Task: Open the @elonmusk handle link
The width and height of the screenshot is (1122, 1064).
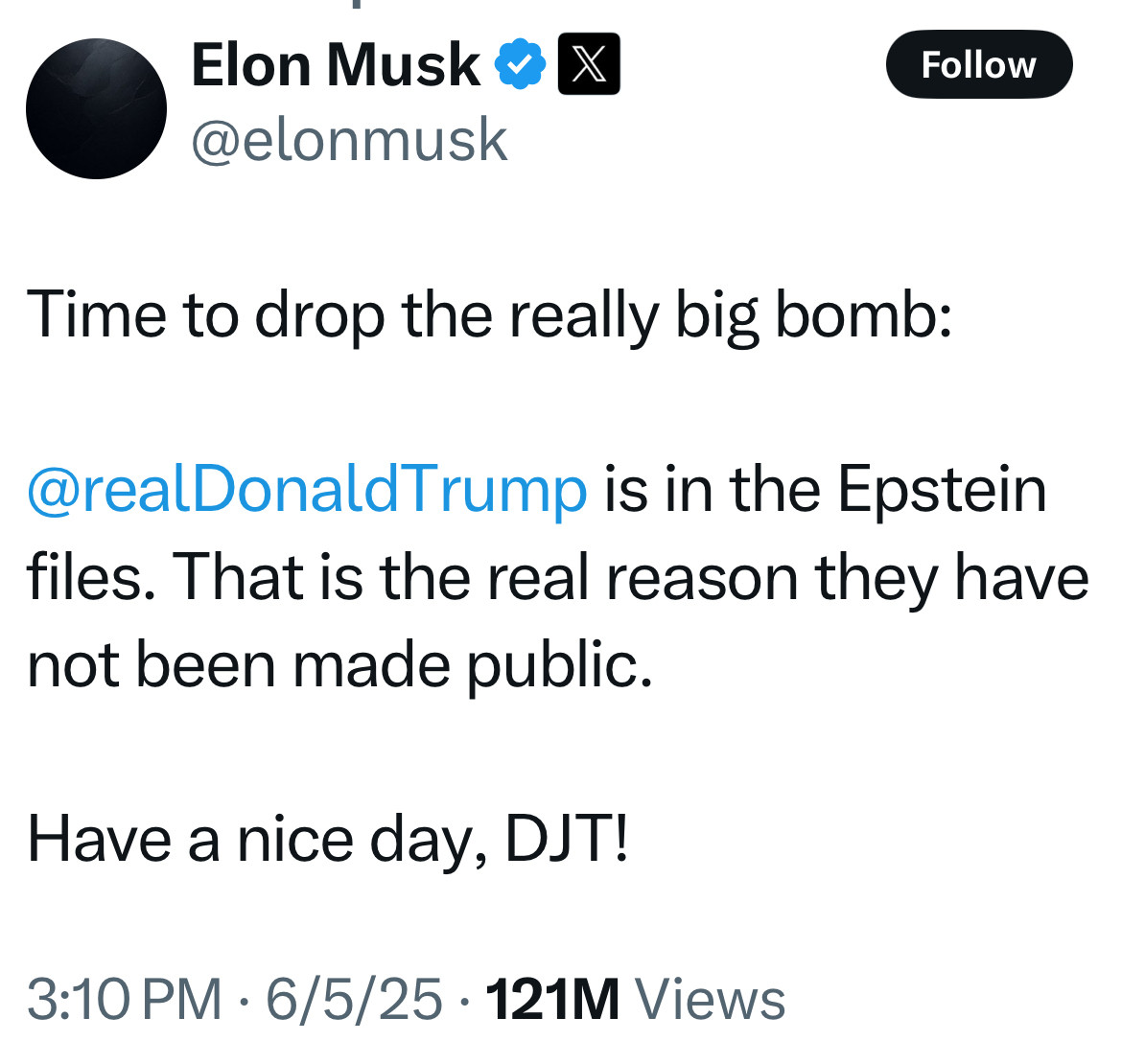Action: 349,140
